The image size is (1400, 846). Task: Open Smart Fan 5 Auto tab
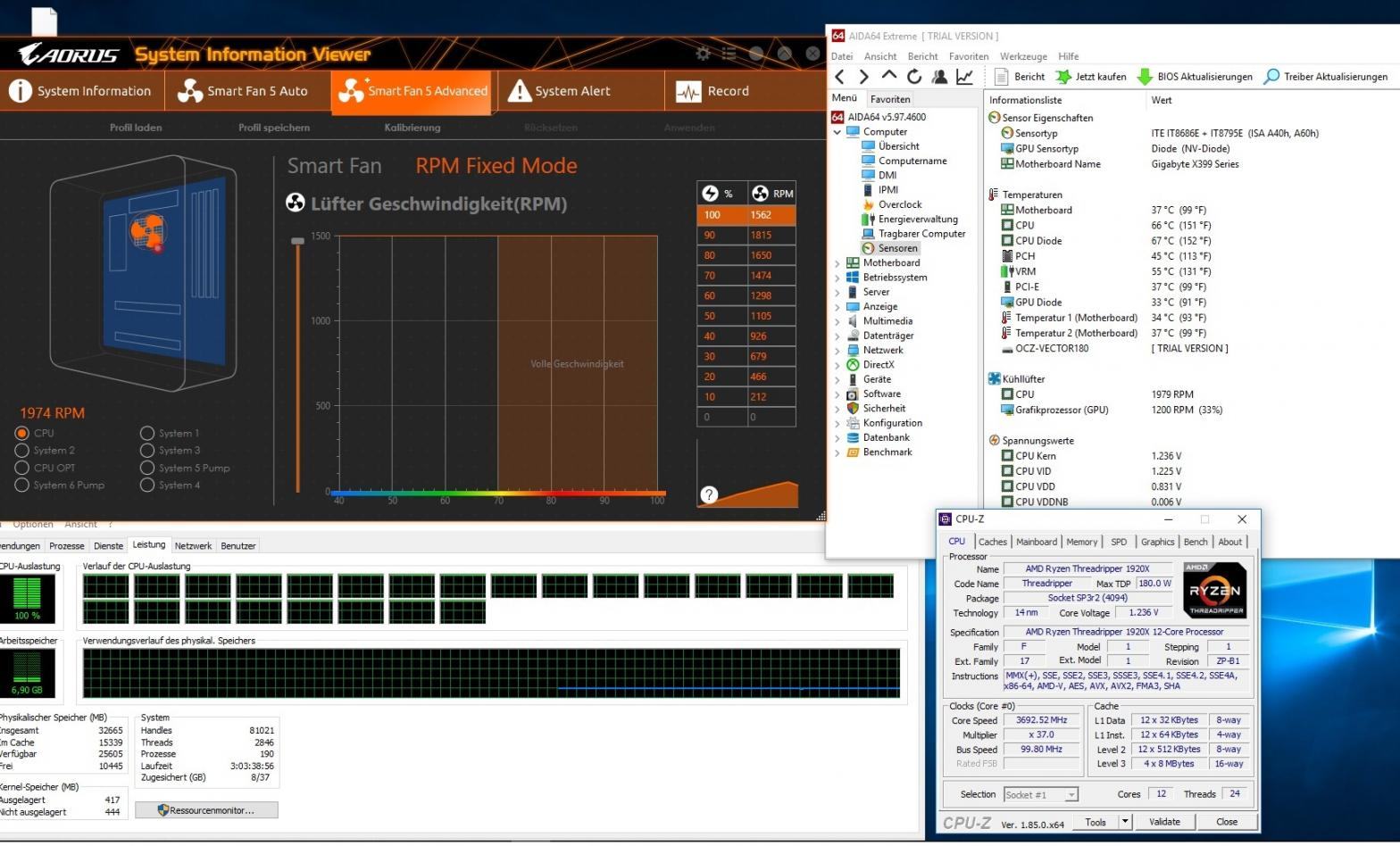(x=243, y=91)
